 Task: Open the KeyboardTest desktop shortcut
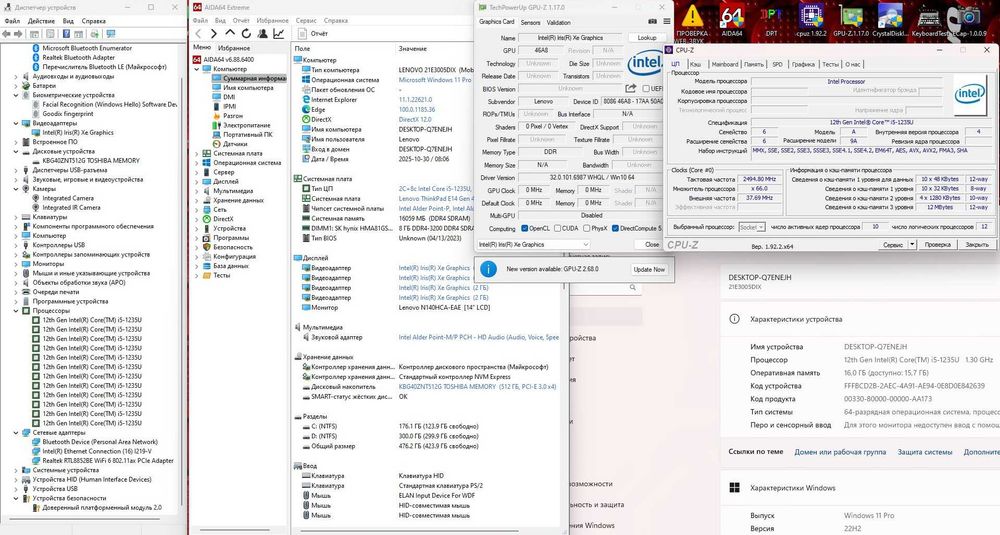coord(930,20)
